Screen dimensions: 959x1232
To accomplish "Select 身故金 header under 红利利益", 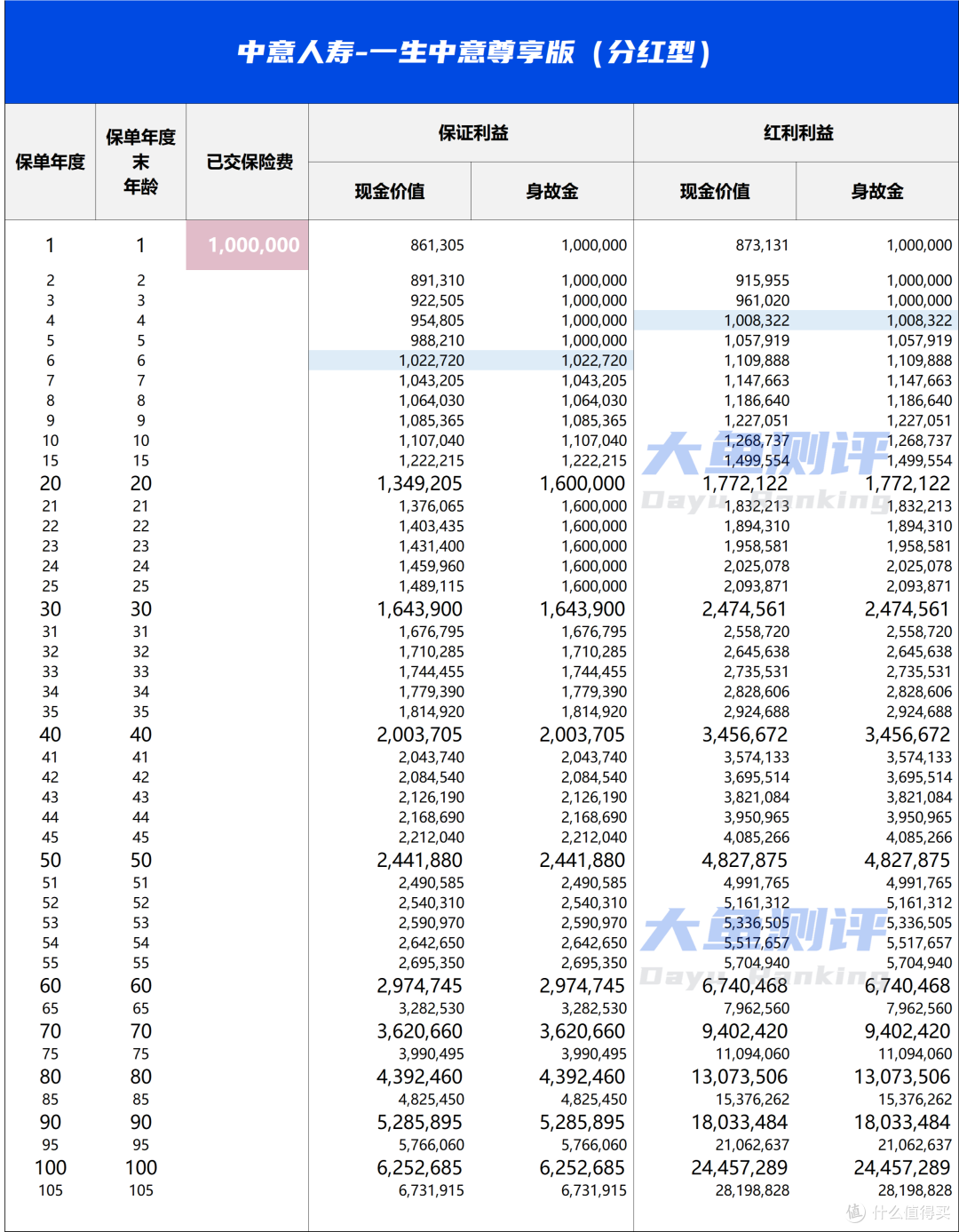I will pos(877,191).
